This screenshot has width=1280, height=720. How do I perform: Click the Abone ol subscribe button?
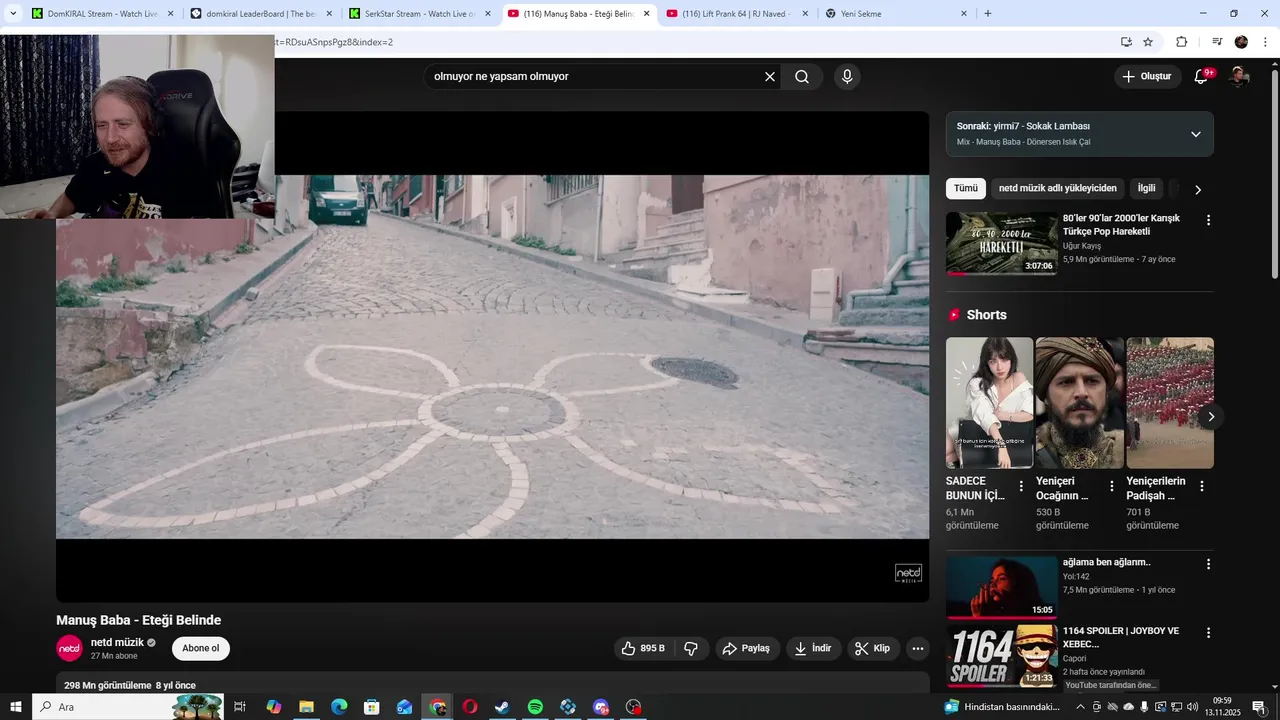[201, 648]
